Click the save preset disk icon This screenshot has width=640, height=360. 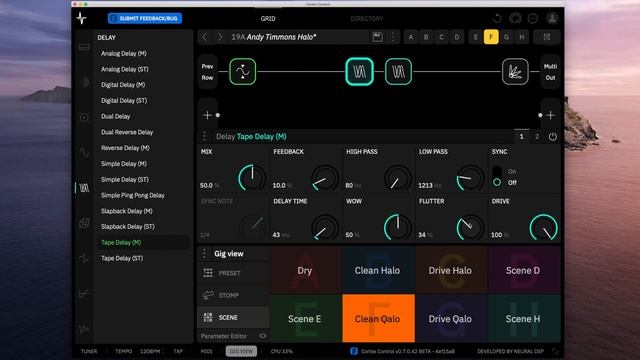[378, 37]
